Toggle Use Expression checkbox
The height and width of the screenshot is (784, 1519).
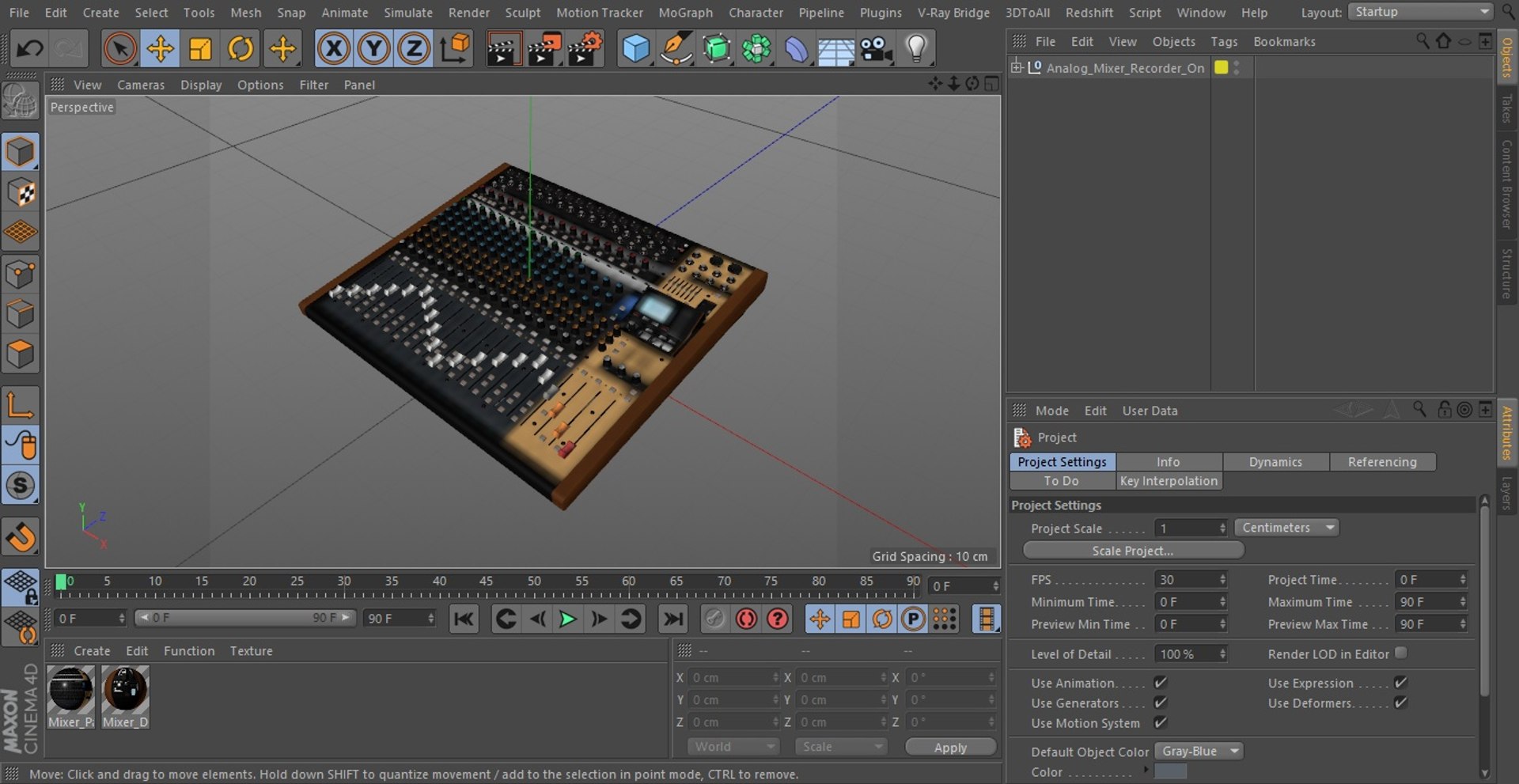point(1400,682)
